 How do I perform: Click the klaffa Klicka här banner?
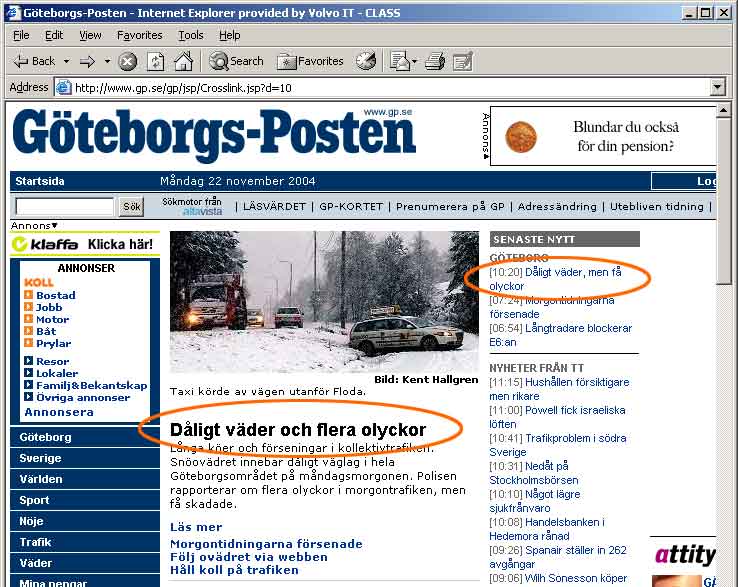coord(85,244)
